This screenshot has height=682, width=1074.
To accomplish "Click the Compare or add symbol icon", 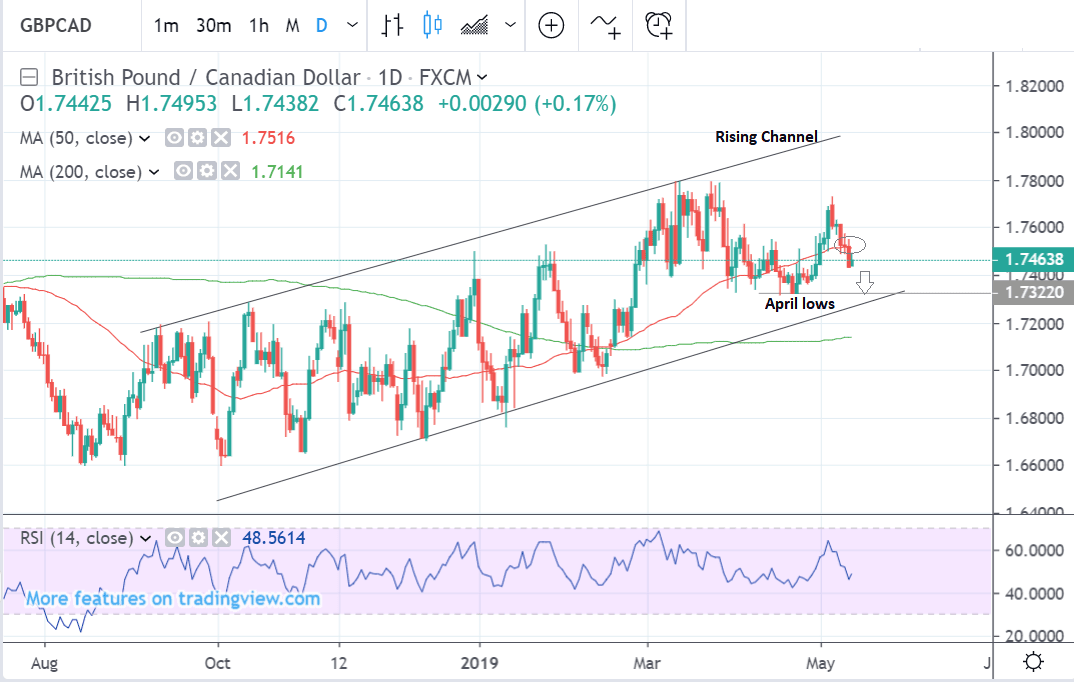I will pos(551,25).
